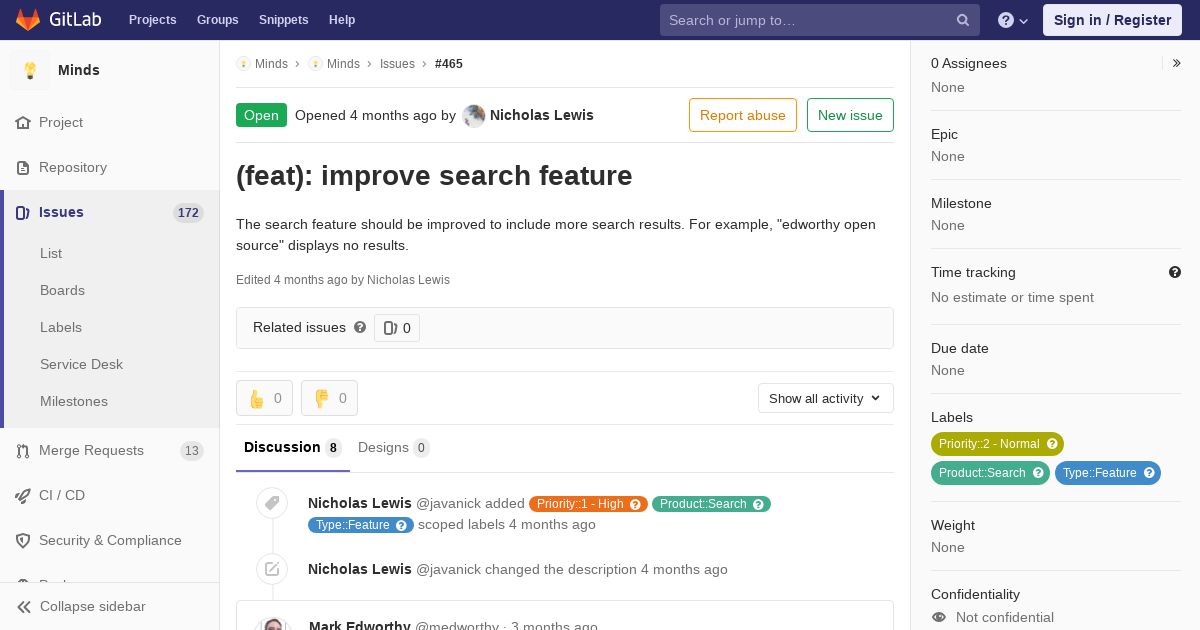Collapse the right sidebar with the double chevron

1177,63
